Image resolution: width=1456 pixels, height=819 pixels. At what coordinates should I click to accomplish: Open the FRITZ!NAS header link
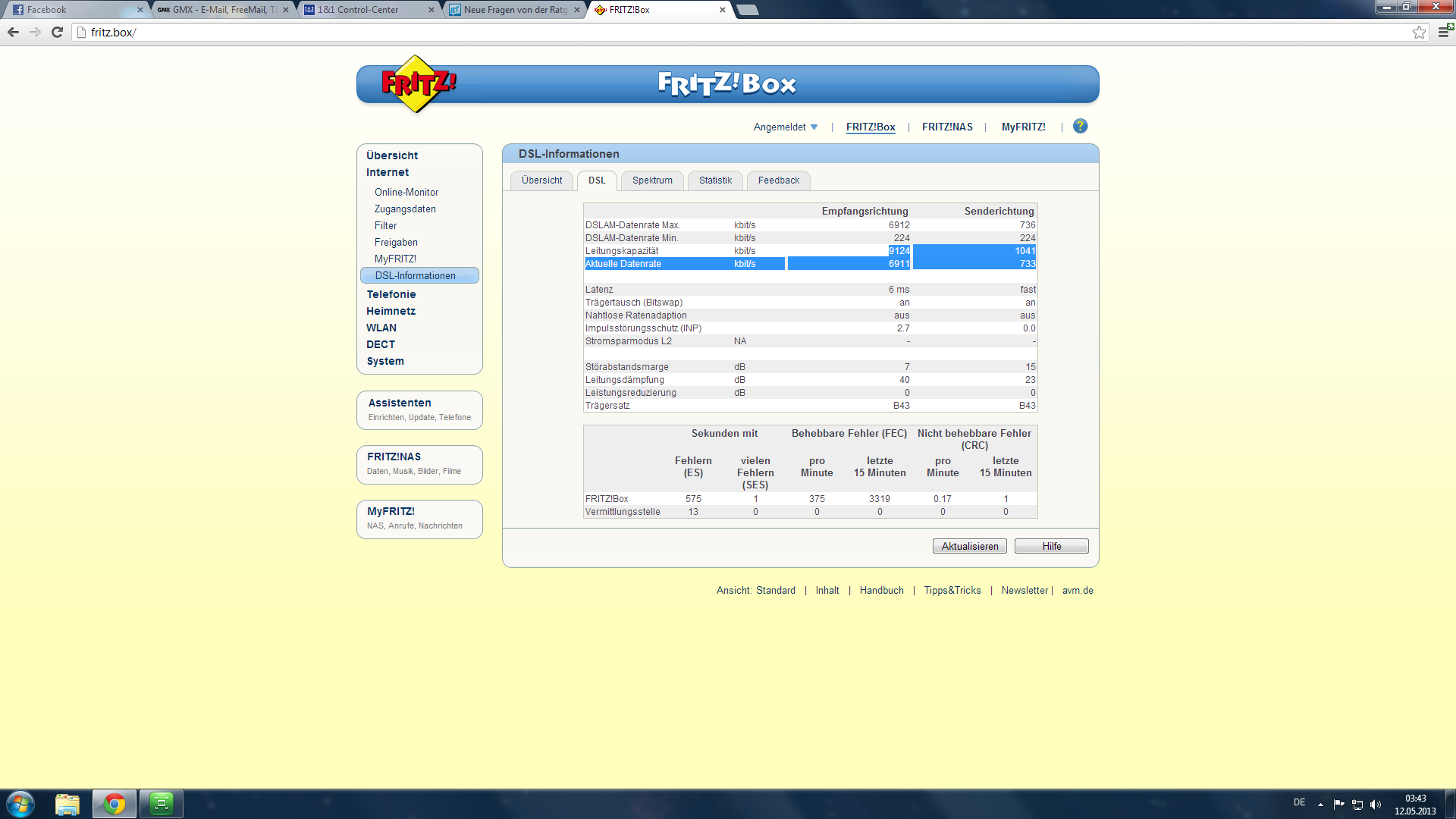click(x=947, y=127)
